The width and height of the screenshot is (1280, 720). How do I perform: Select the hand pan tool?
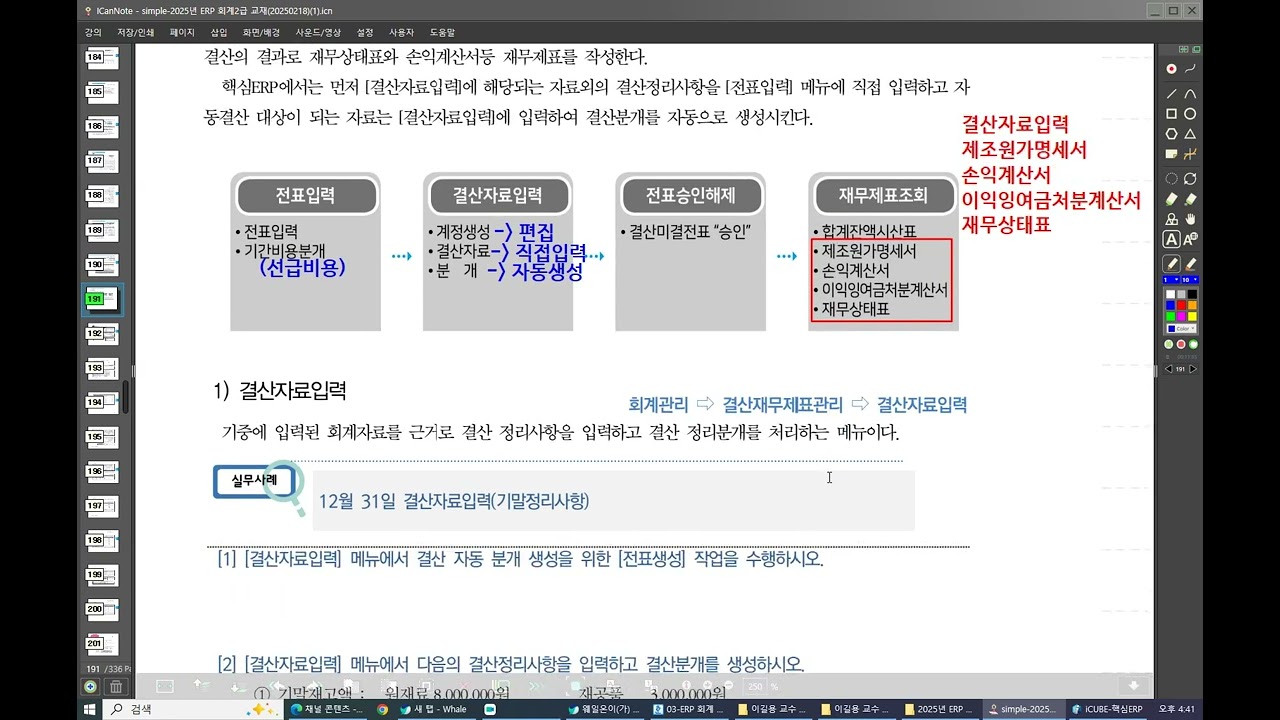pyautogui.click(x=1190, y=218)
